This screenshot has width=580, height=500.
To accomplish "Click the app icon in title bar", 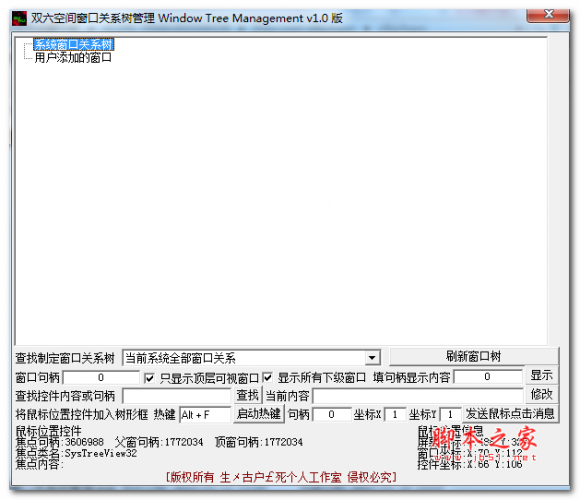I will pyautogui.click(x=19, y=18).
